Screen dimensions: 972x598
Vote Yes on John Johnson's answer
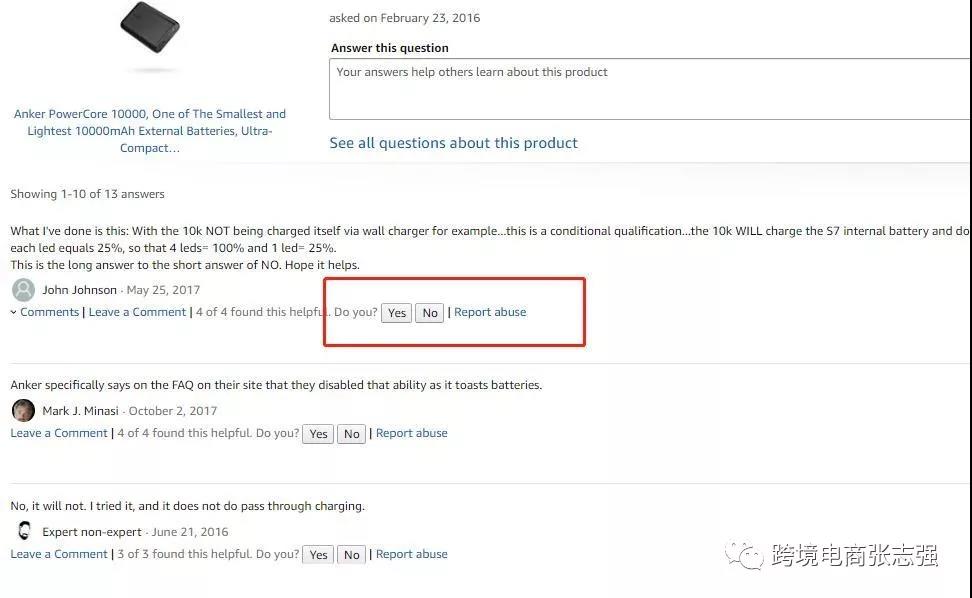[397, 313]
